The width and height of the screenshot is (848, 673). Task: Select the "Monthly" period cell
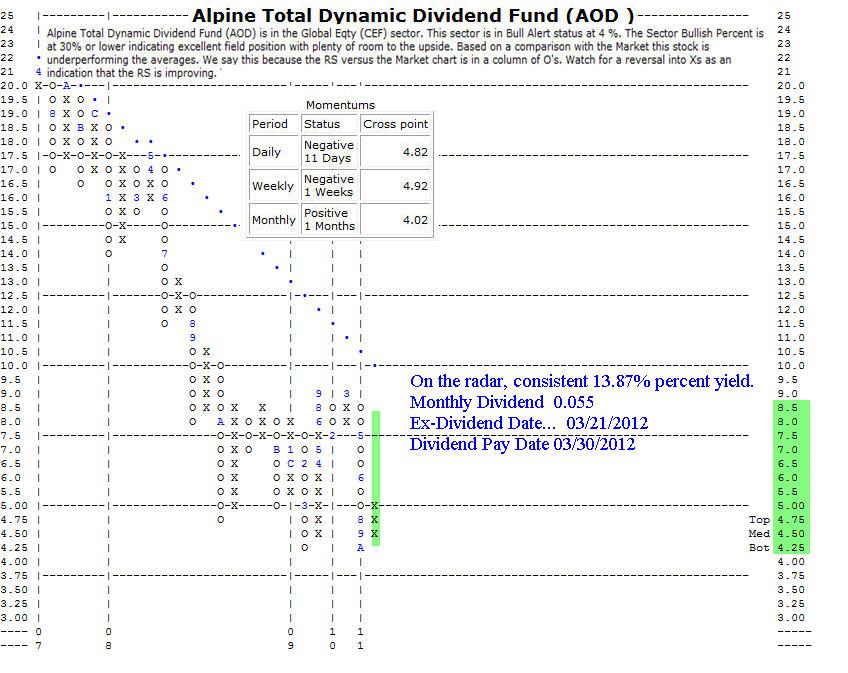click(x=274, y=220)
